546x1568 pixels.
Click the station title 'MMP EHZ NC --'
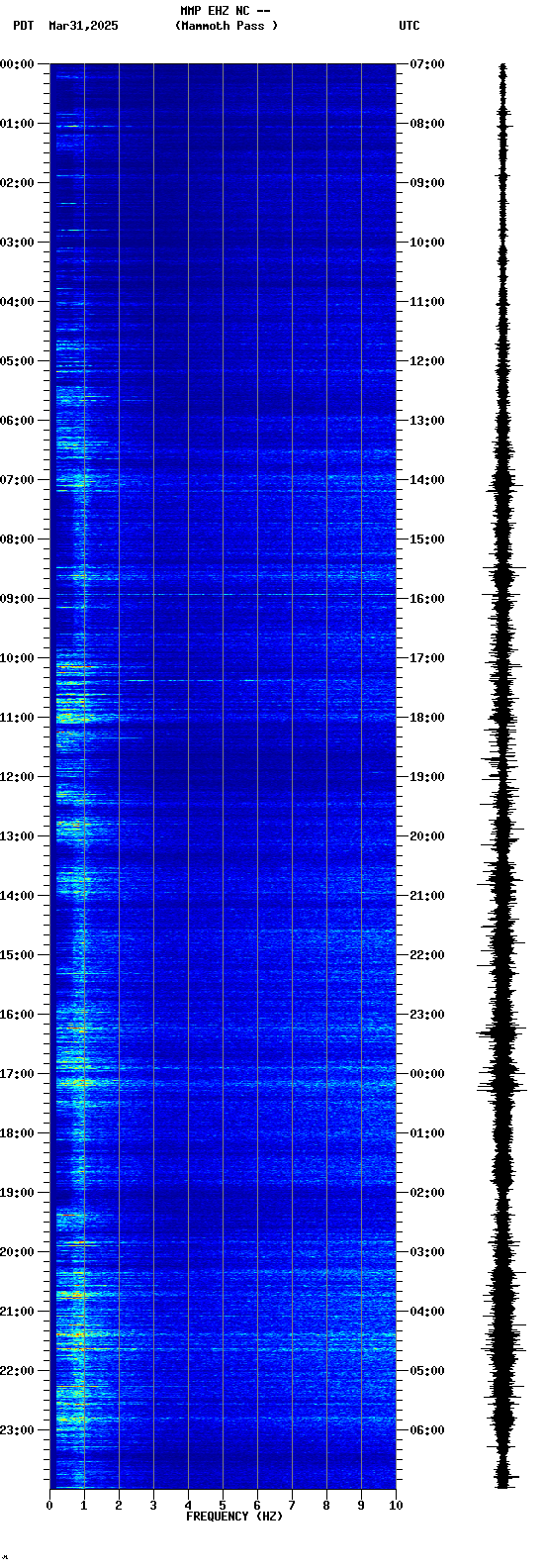[x=226, y=11]
